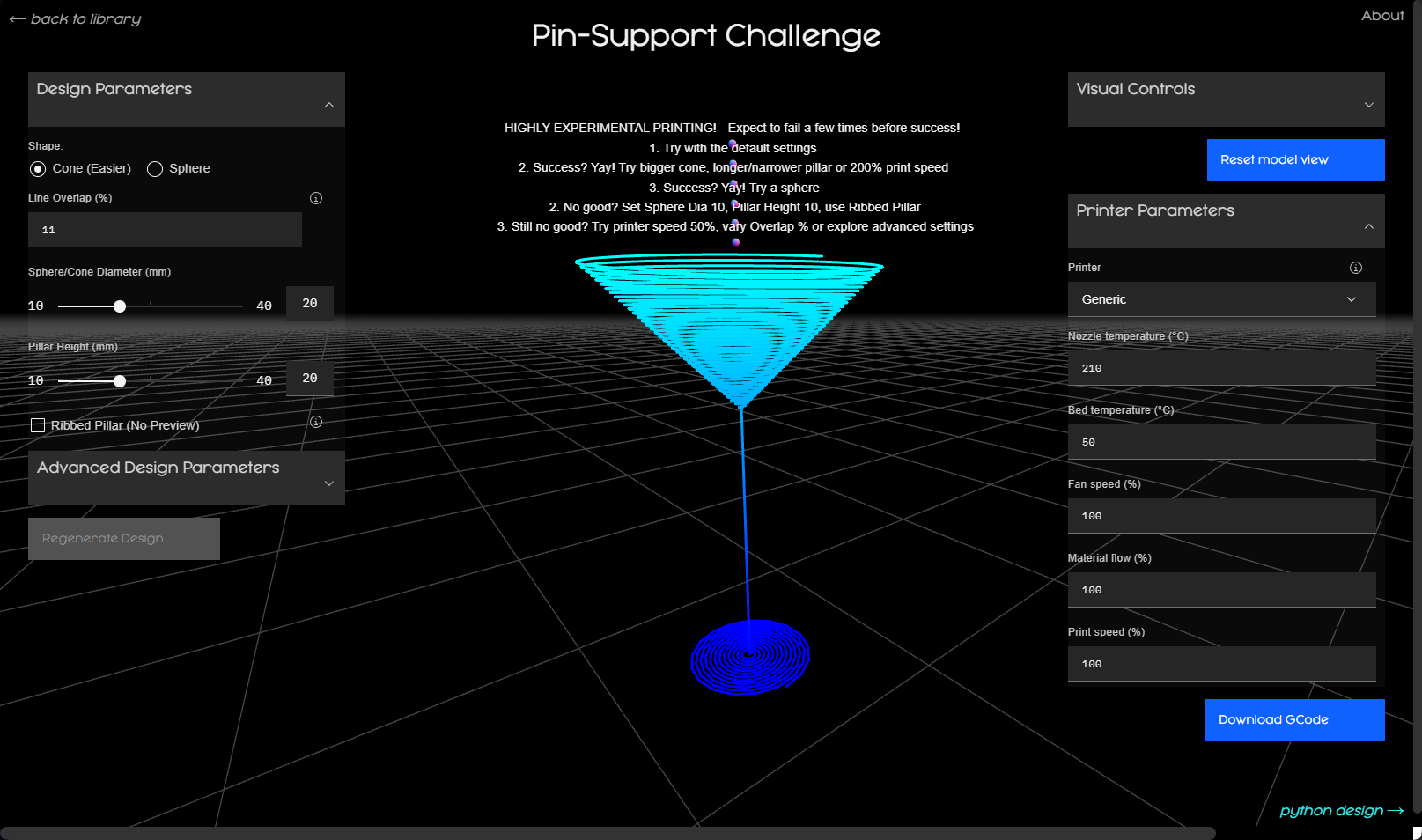Click the back to library arrow
The width and height of the screenshot is (1422, 840).
(18, 19)
